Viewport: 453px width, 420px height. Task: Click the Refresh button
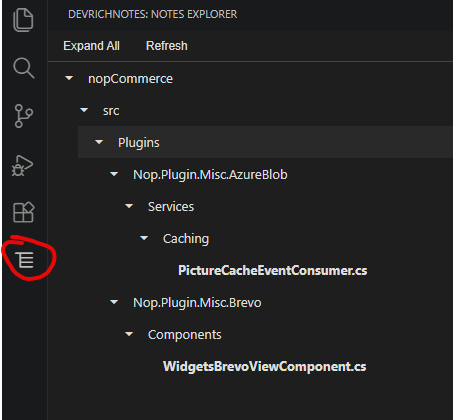[x=167, y=46]
